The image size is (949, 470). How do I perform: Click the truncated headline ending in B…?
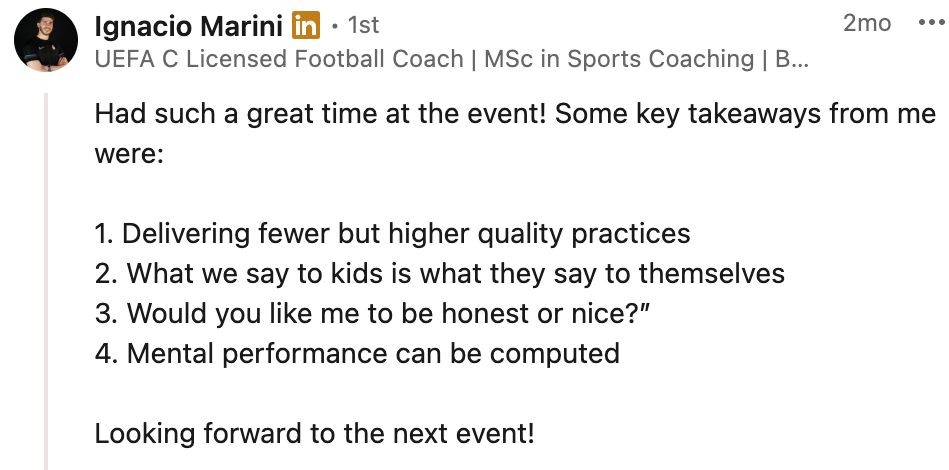(792, 59)
